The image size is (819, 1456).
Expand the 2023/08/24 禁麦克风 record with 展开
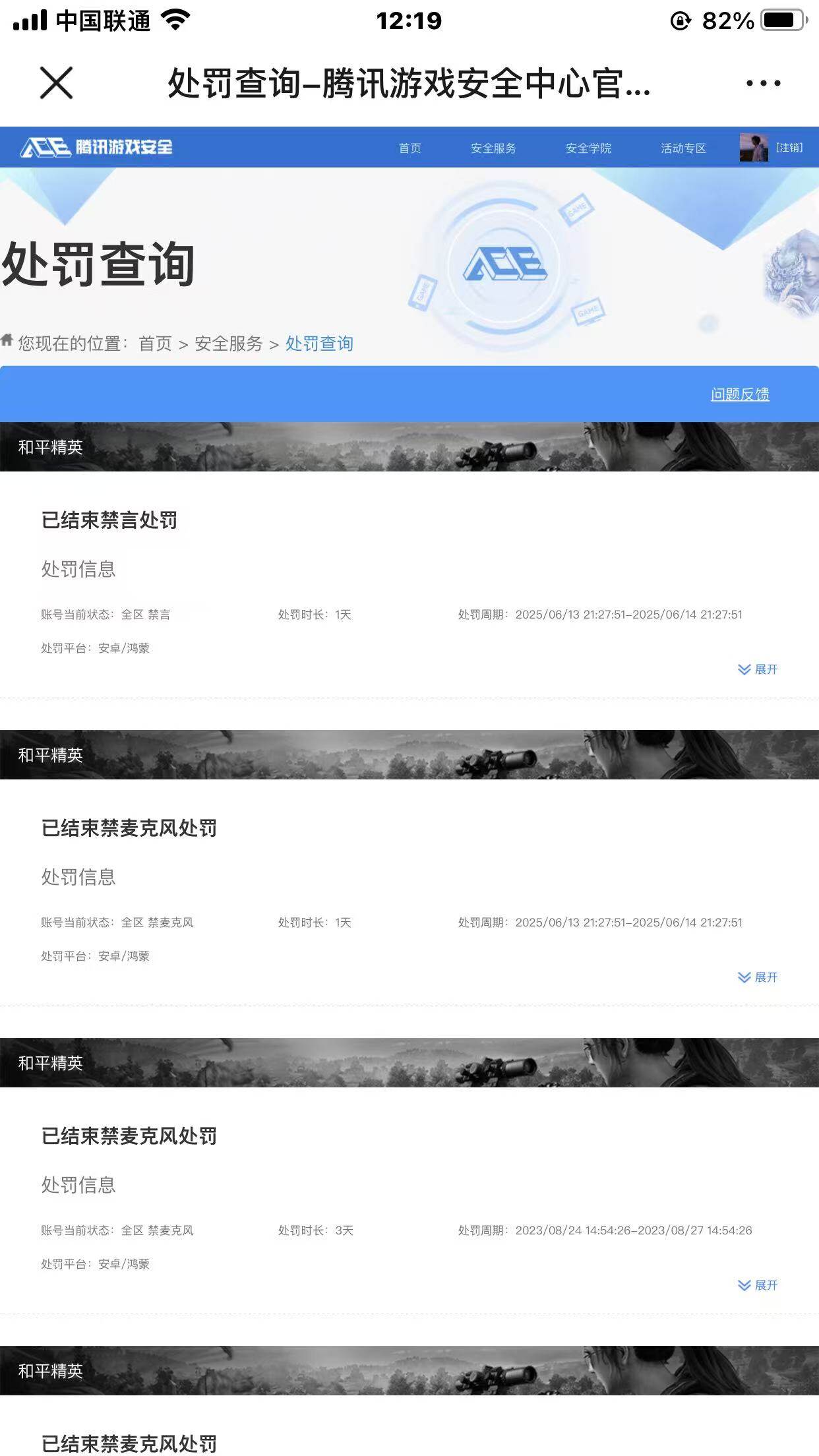pyautogui.click(x=758, y=1285)
